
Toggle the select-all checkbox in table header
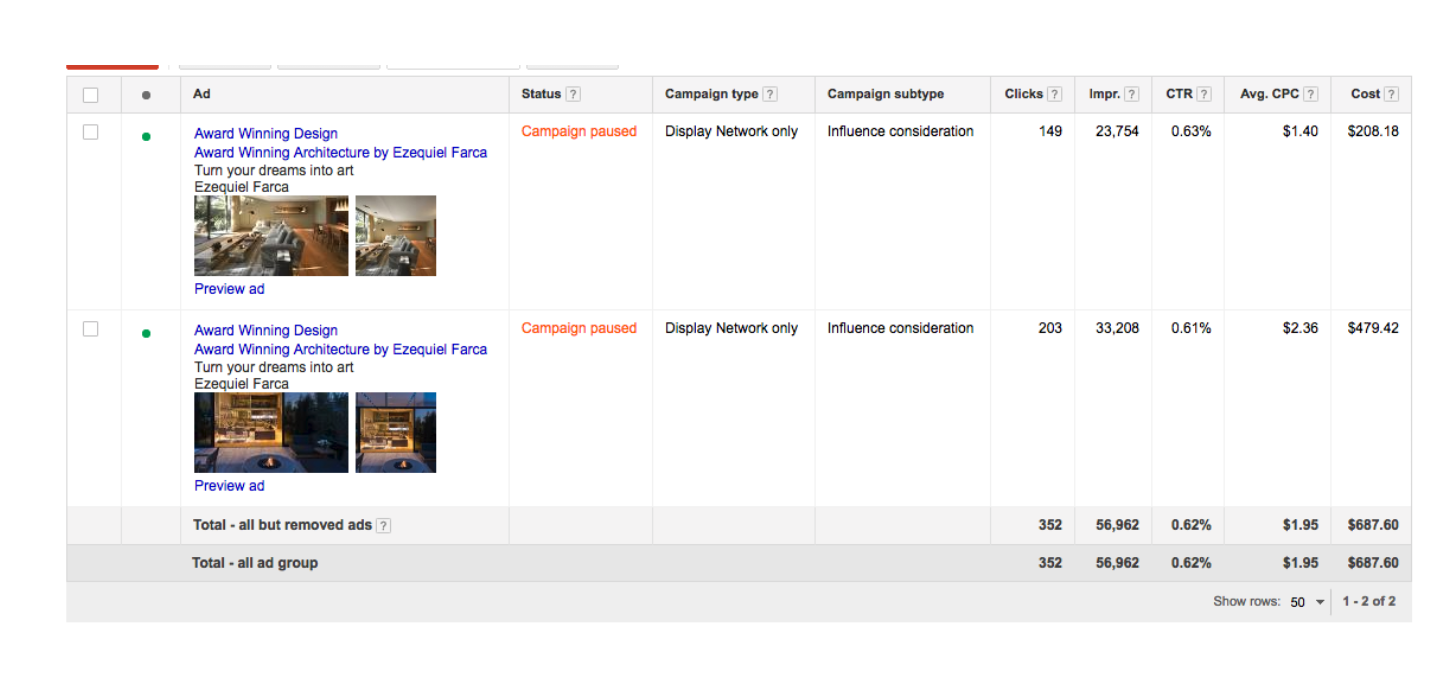pyautogui.click(x=91, y=95)
